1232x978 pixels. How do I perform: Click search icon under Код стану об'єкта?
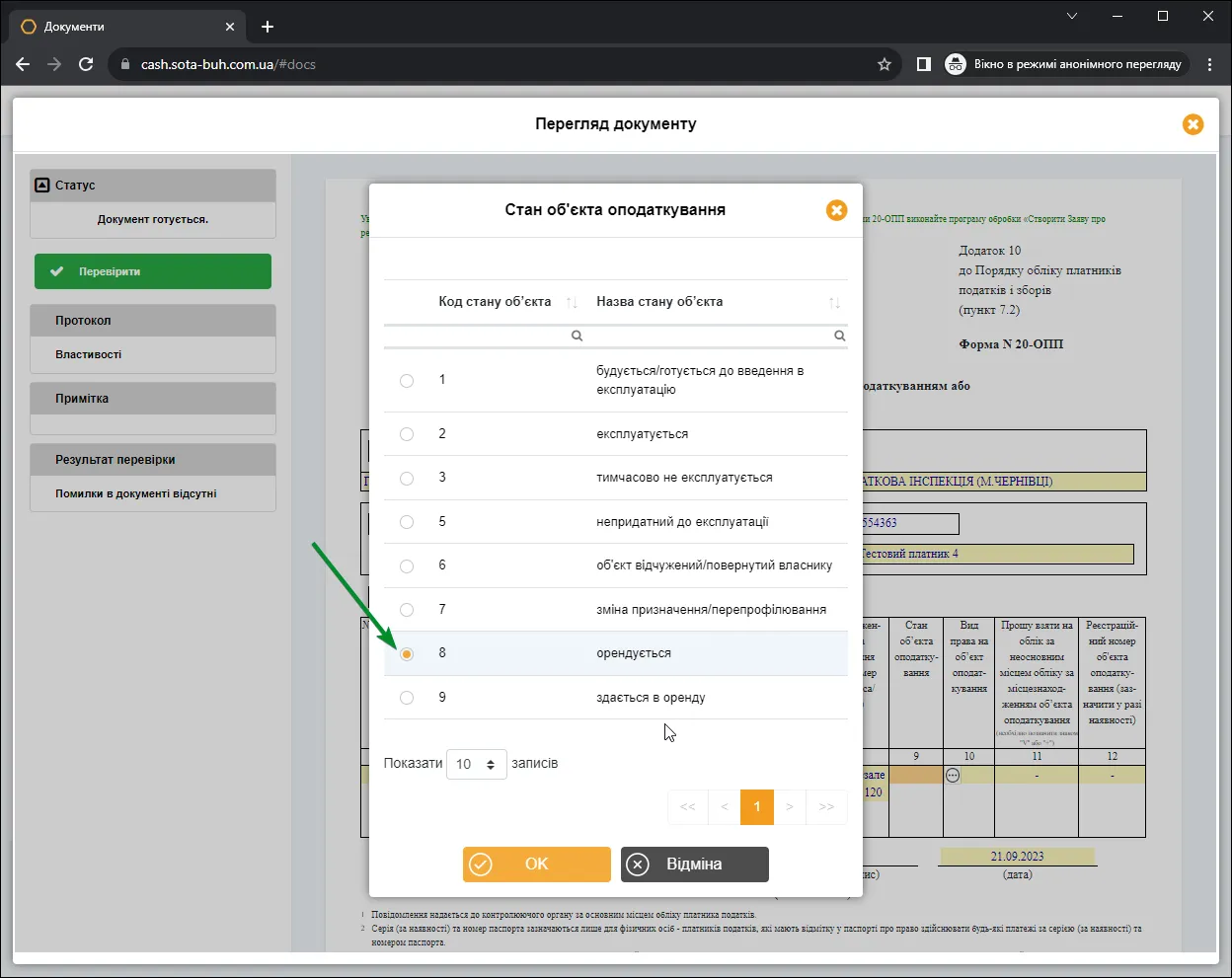(577, 336)
